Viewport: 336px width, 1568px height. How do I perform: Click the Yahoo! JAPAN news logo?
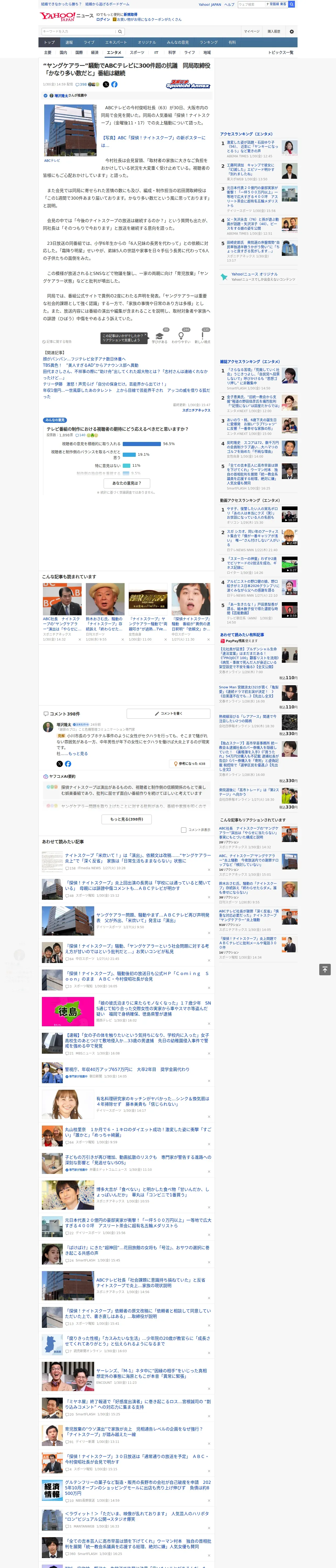pyautogui.click(x=66, y=16)
